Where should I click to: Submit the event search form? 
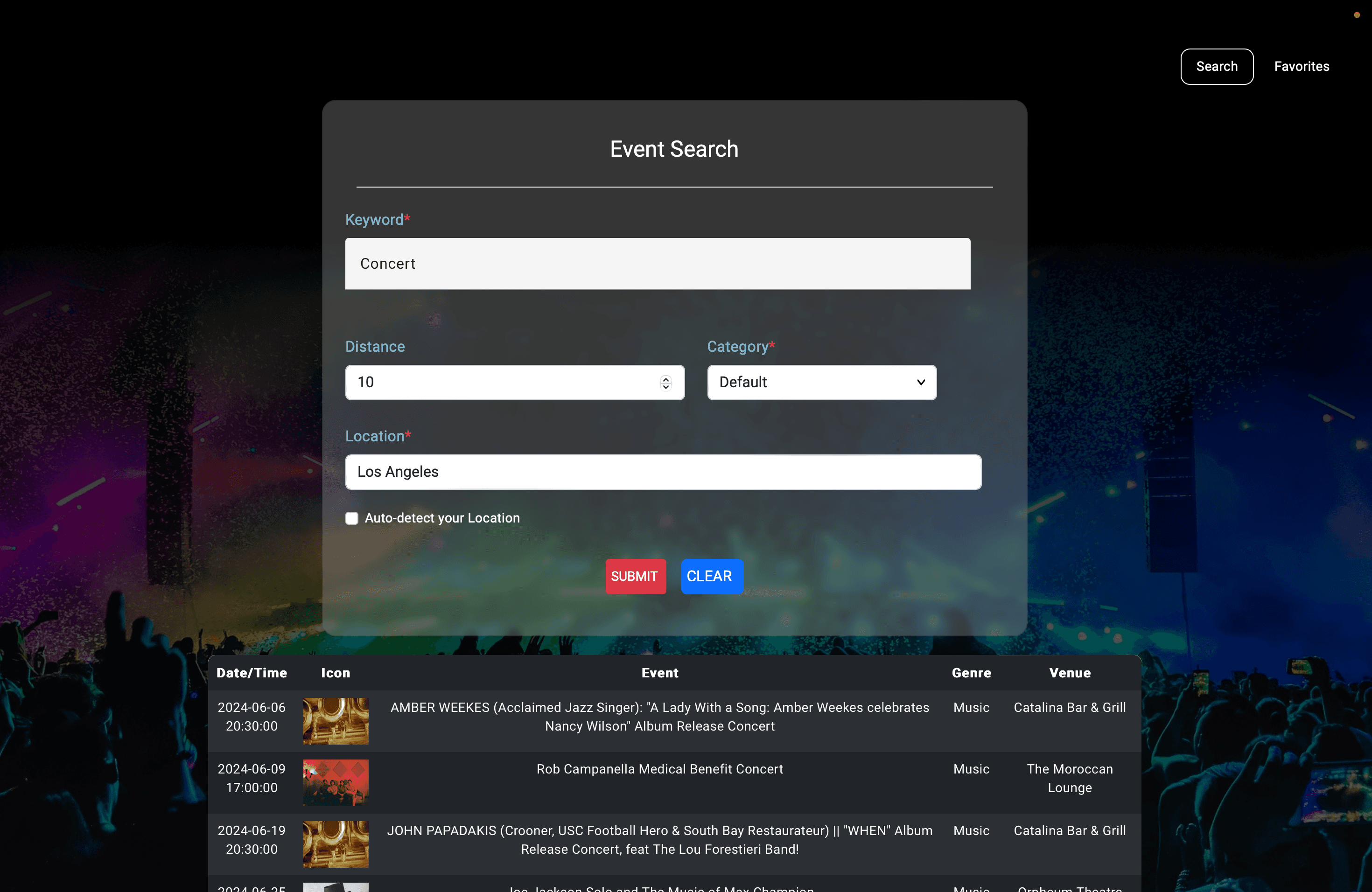[636, 576]
